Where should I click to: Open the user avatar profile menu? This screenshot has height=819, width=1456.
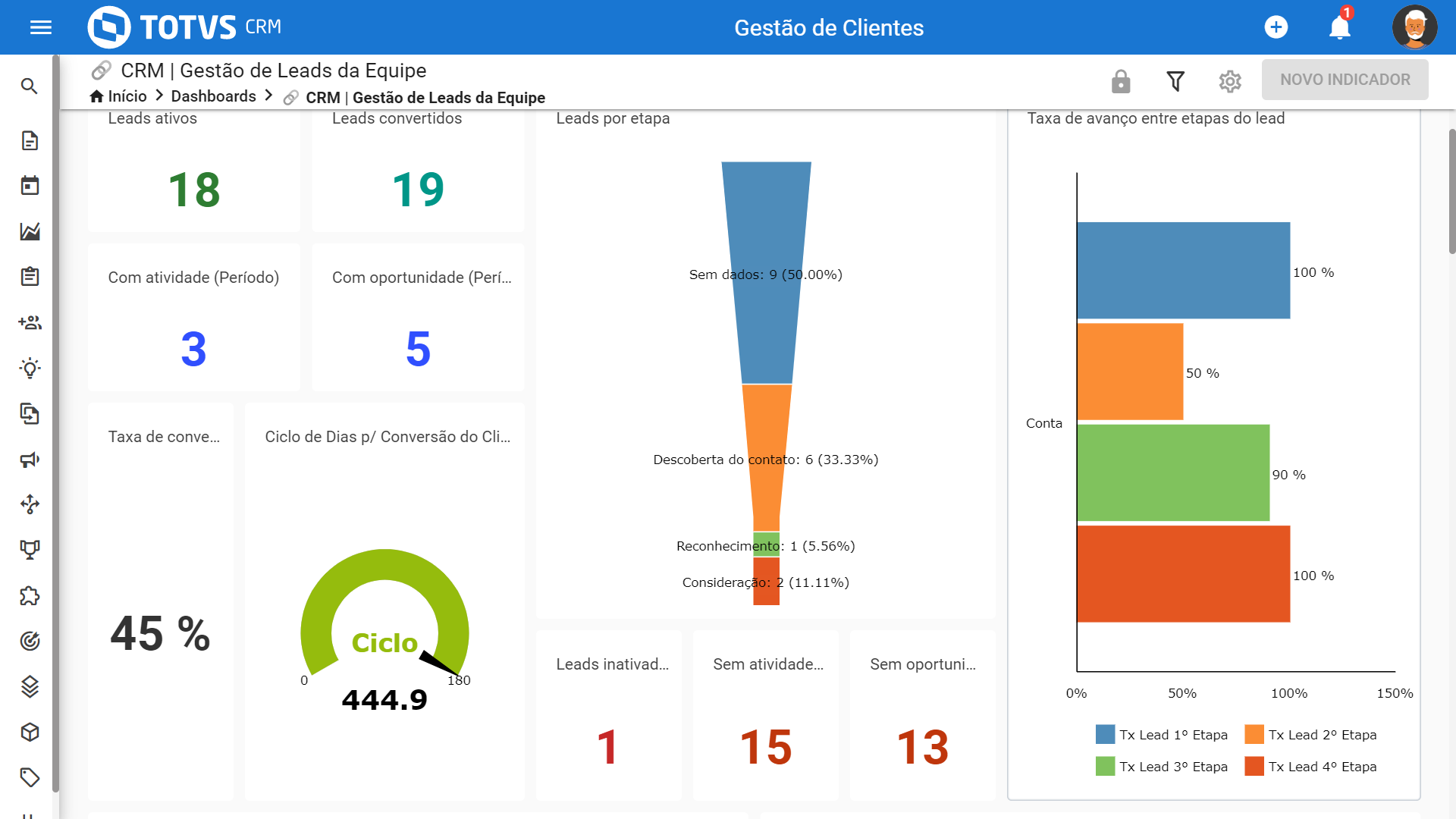tap(1414, 27)
